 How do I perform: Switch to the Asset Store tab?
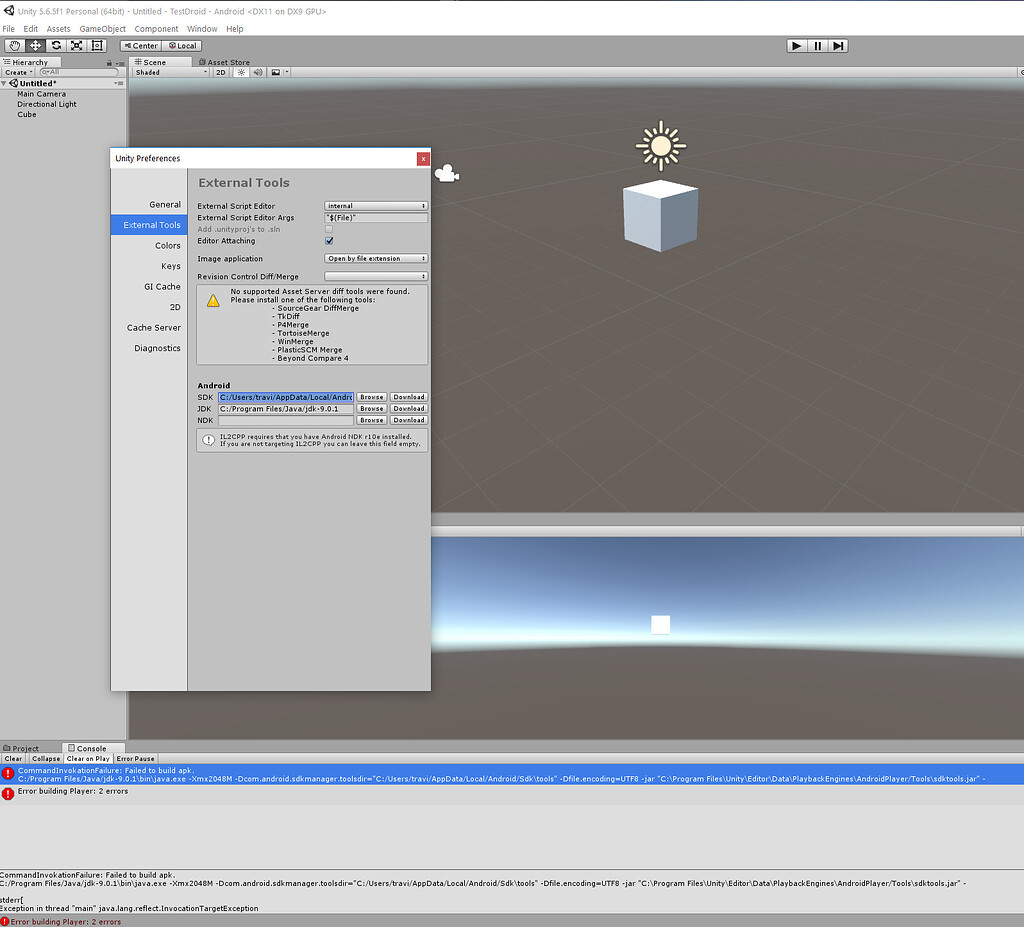pos(228,62)
